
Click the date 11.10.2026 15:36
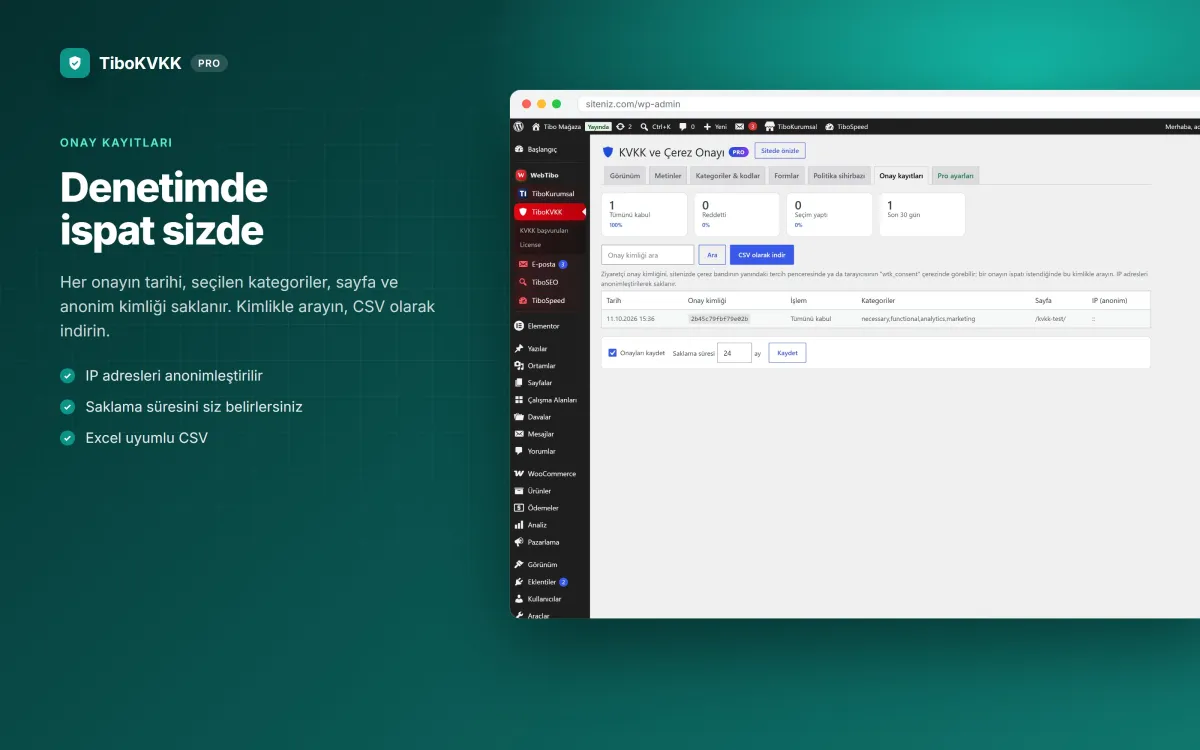click(x=631, y=319)
